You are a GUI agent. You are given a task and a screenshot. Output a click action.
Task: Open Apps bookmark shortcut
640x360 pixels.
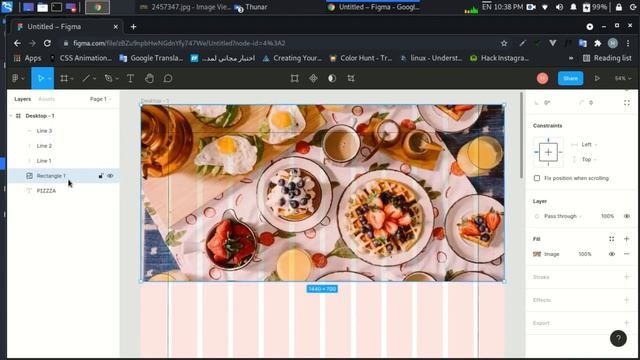27,58
